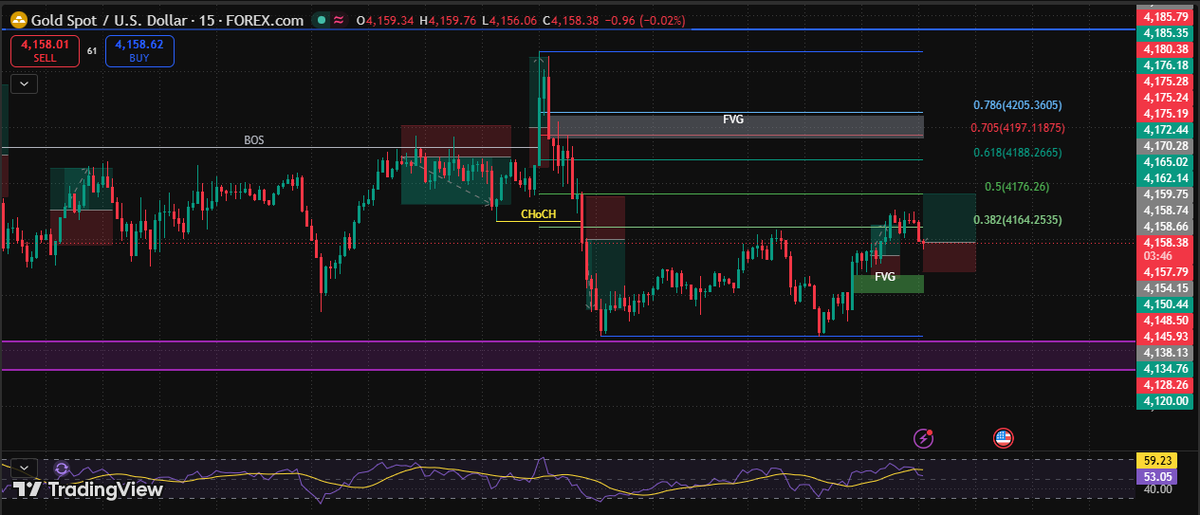Click the 4,150.44 price scale label
1200x515 pixels.
(1163, 304)
